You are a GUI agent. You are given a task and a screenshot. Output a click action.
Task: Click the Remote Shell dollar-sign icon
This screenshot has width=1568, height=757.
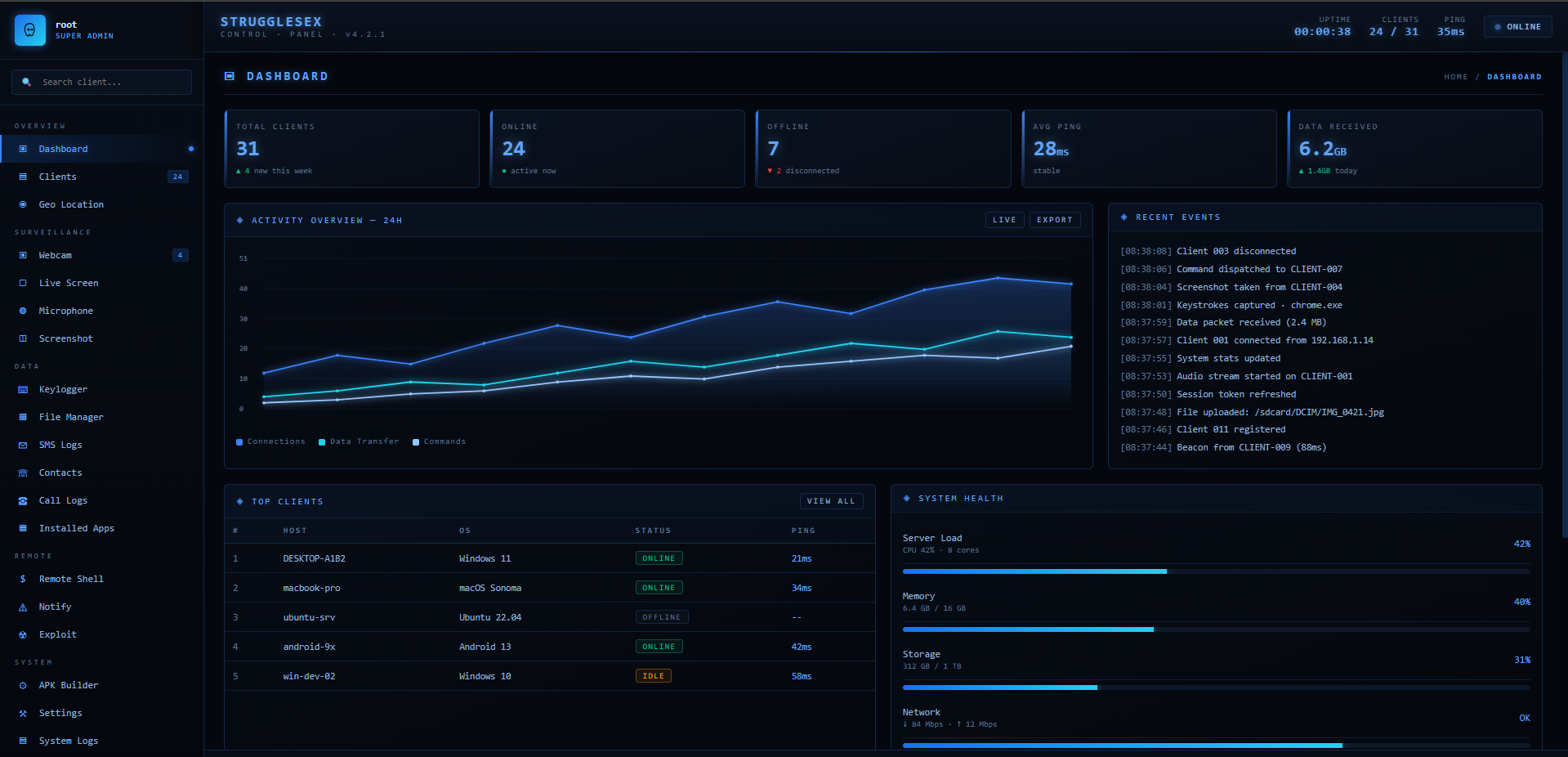pyautogui.click(x=23, y=579)
